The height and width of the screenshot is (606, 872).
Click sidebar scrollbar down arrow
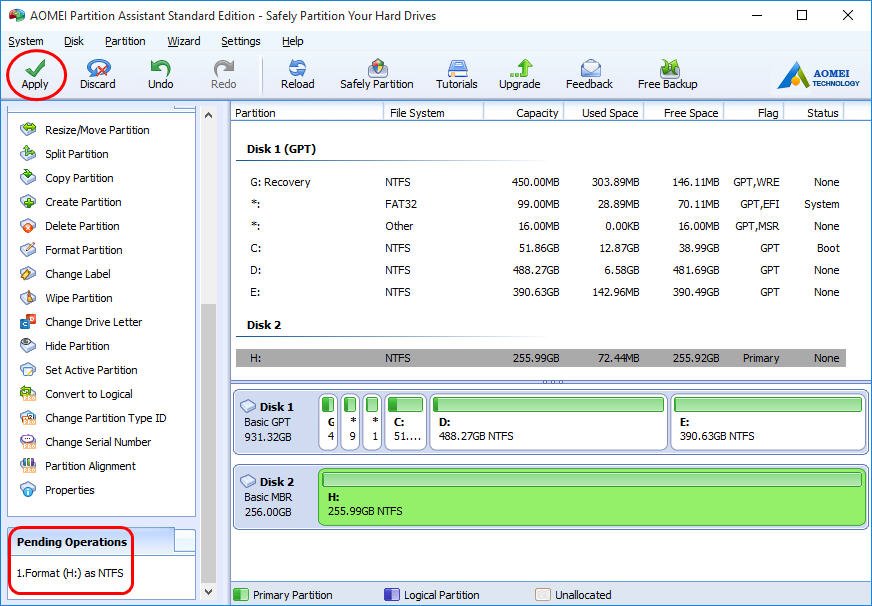pyautogui.click(x=209, y=592)
